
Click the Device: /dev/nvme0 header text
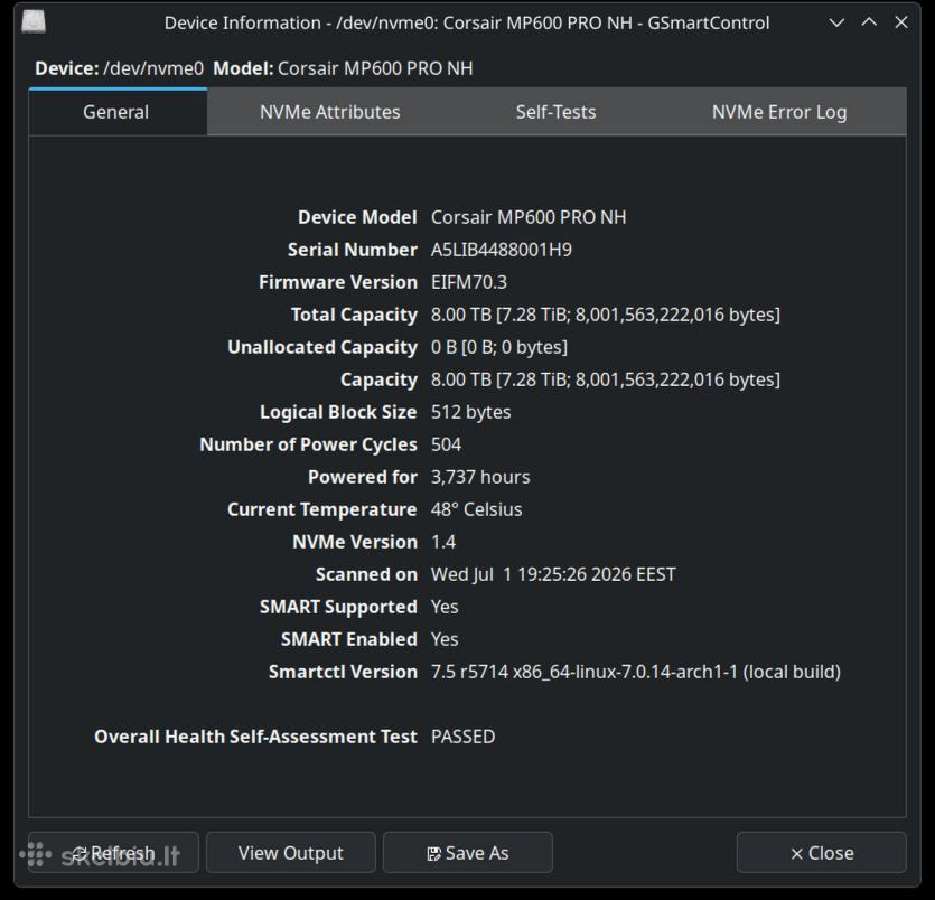[119, 69]
